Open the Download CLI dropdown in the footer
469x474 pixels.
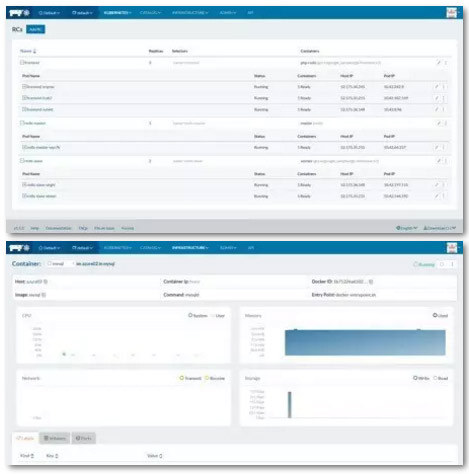pyautogui.click(x=440, y=228)
